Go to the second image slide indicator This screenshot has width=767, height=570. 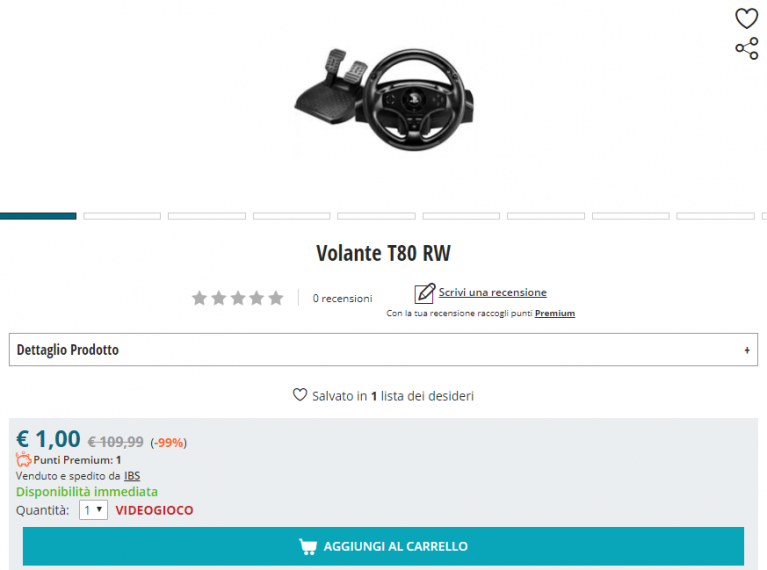click(122, 216)
